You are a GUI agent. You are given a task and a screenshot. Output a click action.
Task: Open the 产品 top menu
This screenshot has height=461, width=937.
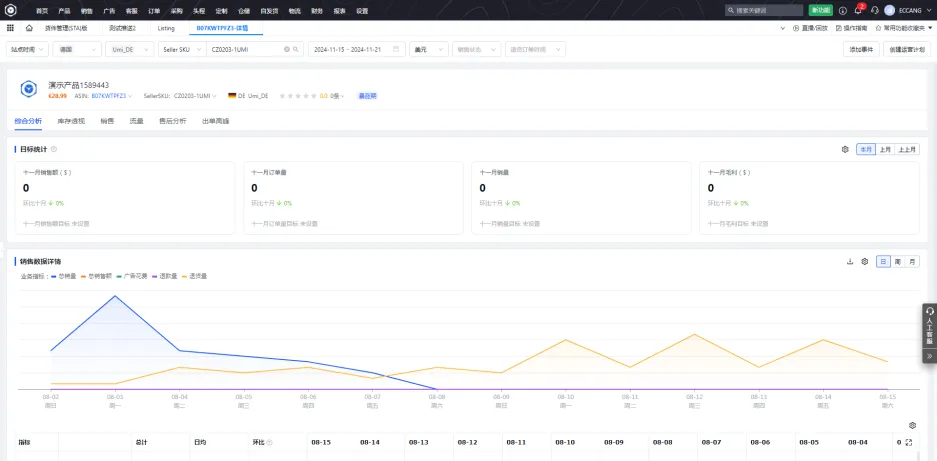[64, 11]
